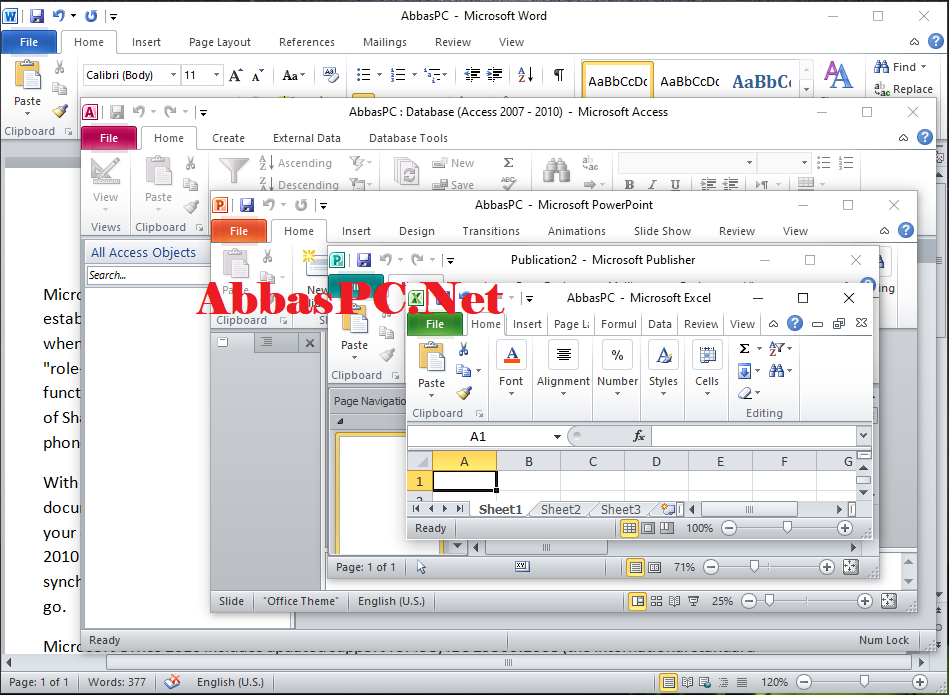Expand the Excel formula bar chevron
Screen dimensions: 949x695
coord(864,435)
